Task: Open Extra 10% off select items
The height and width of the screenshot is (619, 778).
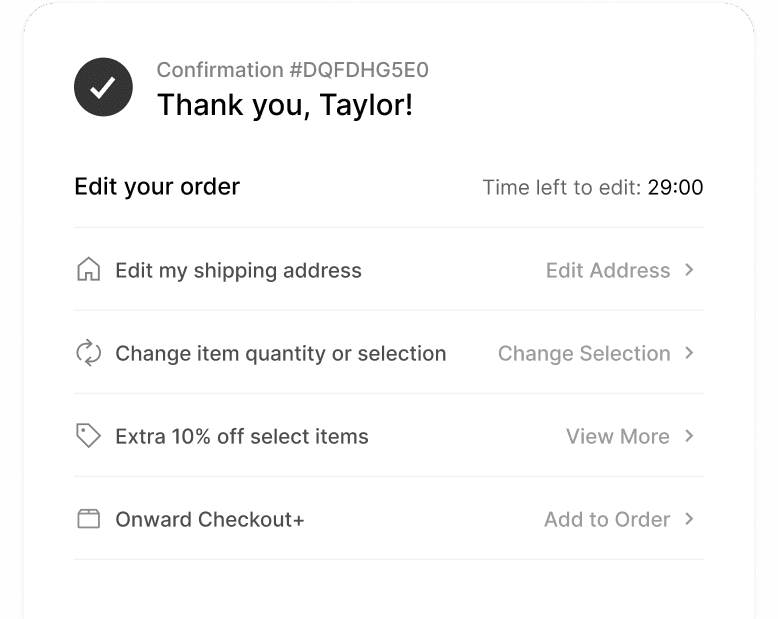Action: (x=241, y=436)
